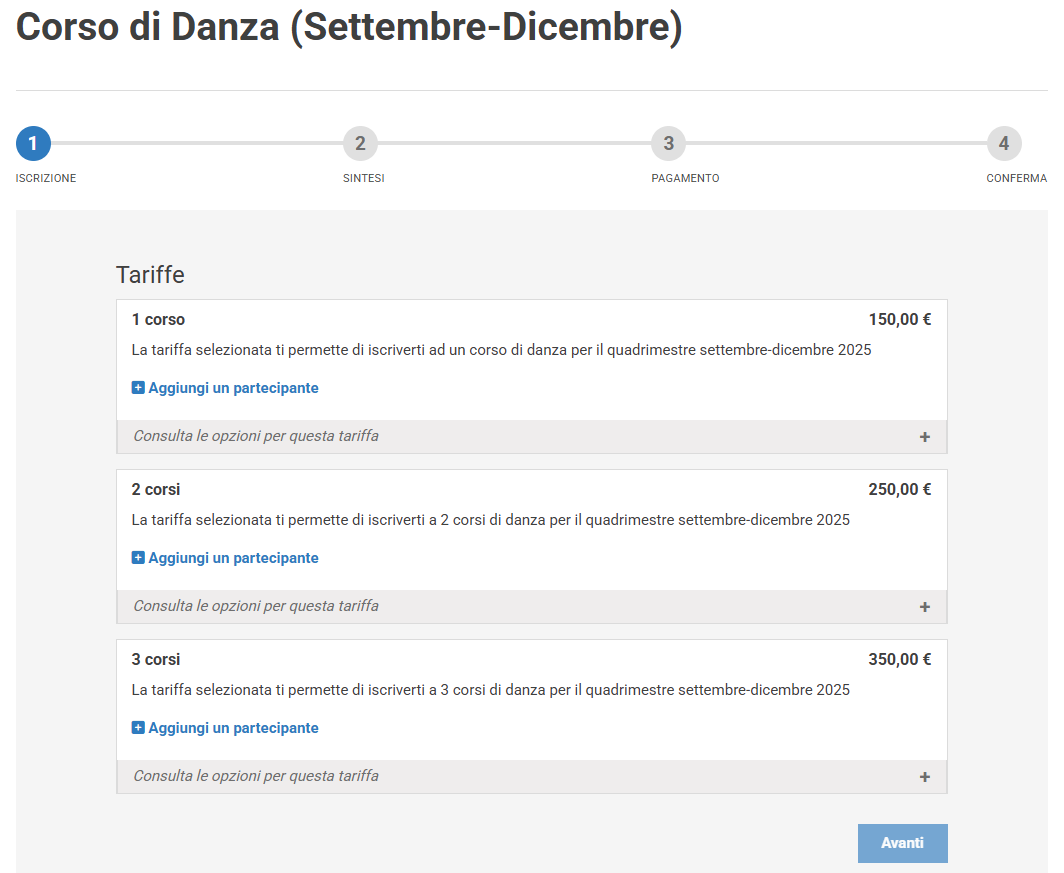This screenshot has height=873, width=1064.
Task: Click the Avanti button
Action: [902, 843]
